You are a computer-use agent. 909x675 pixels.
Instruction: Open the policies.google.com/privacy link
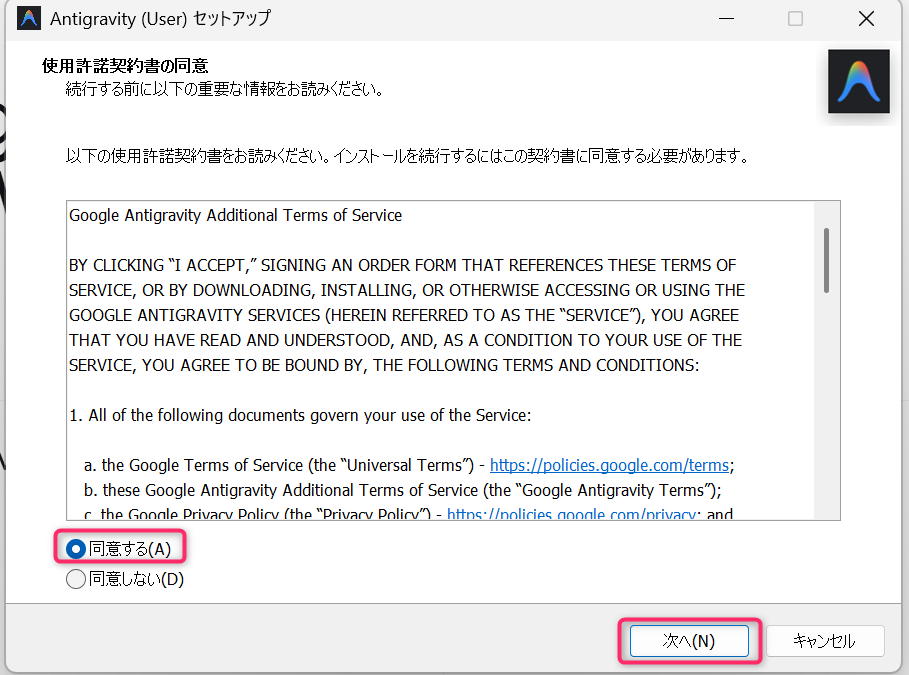tap(570, 515)
